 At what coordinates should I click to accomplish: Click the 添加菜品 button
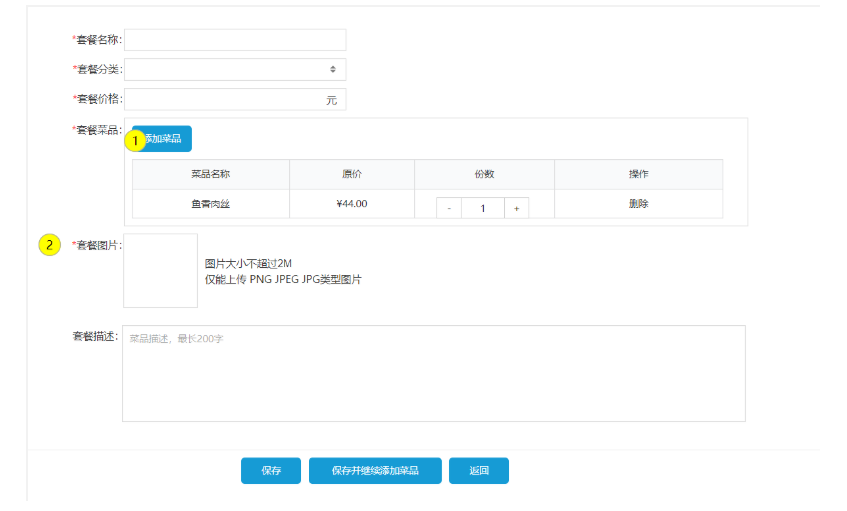tap(162, 139)
